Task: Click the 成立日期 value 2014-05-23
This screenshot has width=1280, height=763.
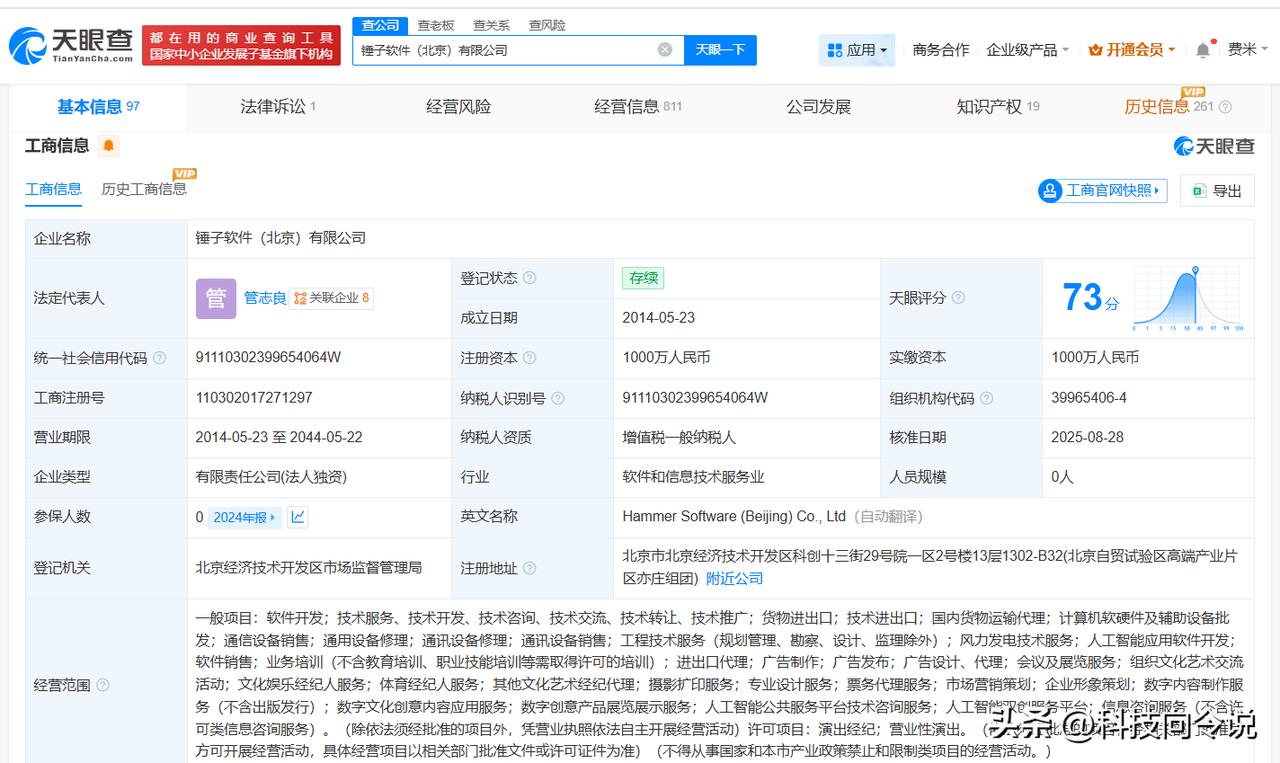Action: point(658,317)
